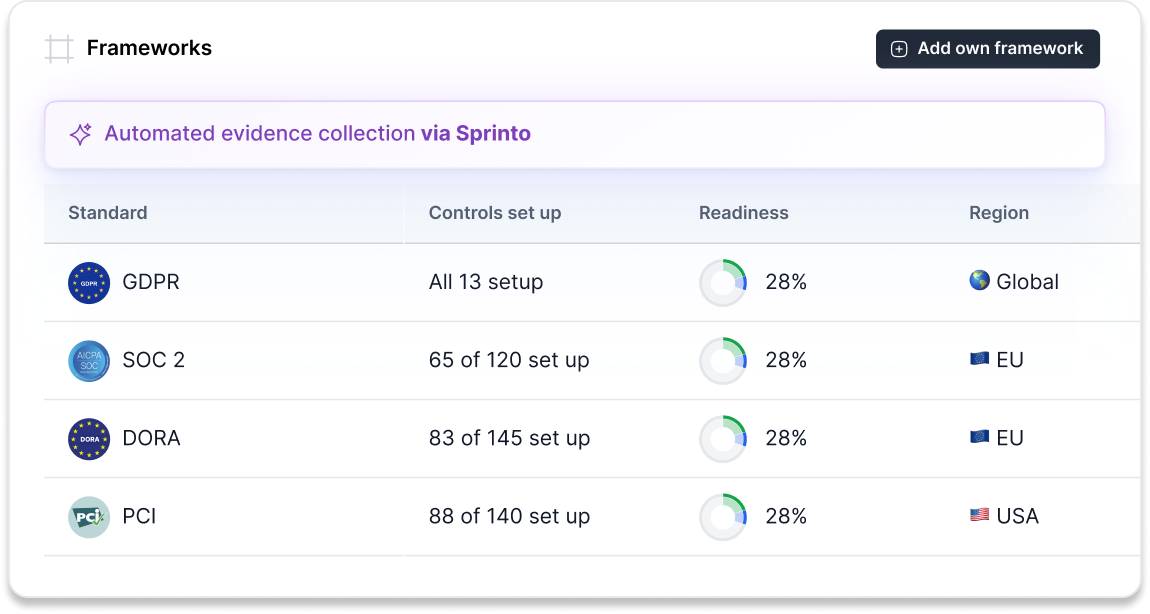Click the sparkle icon in Sprinto banner
1150x614 pixels.
point(80,134)
